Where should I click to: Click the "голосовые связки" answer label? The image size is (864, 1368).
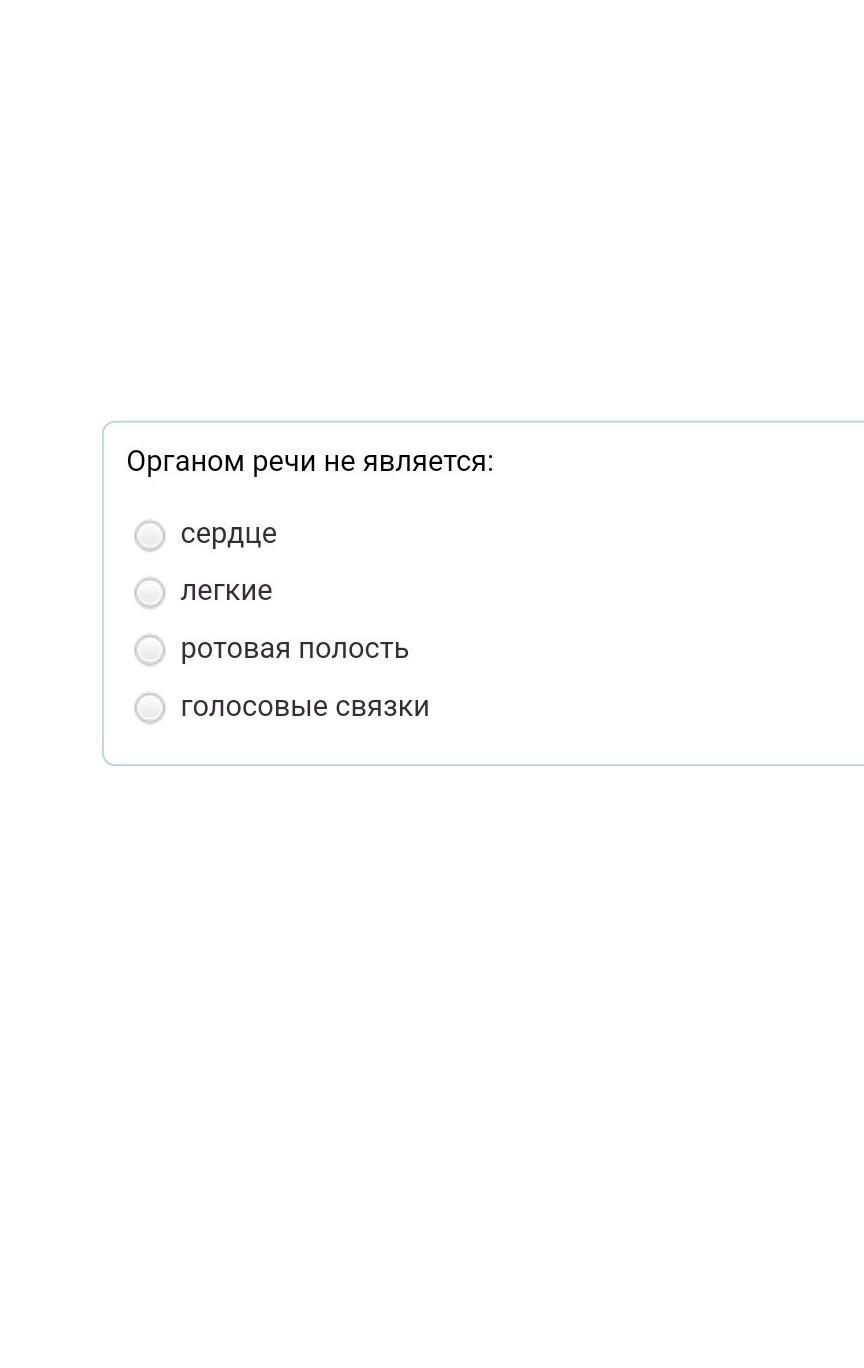(x=305, y=707)
